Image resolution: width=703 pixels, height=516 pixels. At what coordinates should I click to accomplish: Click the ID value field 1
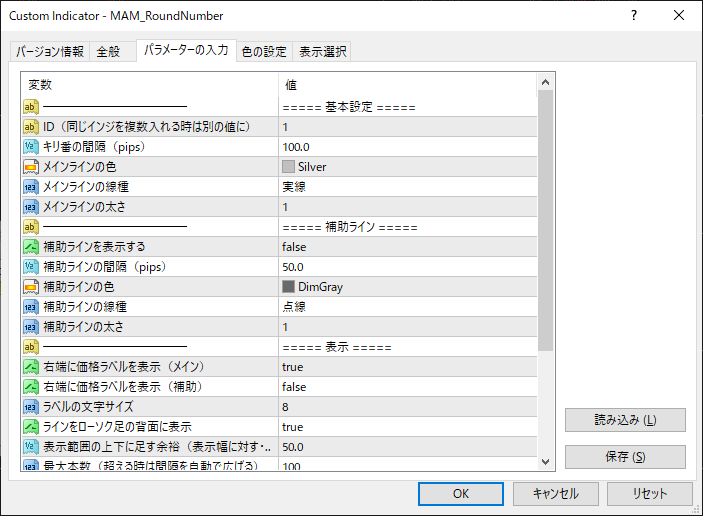pos(408,127)
